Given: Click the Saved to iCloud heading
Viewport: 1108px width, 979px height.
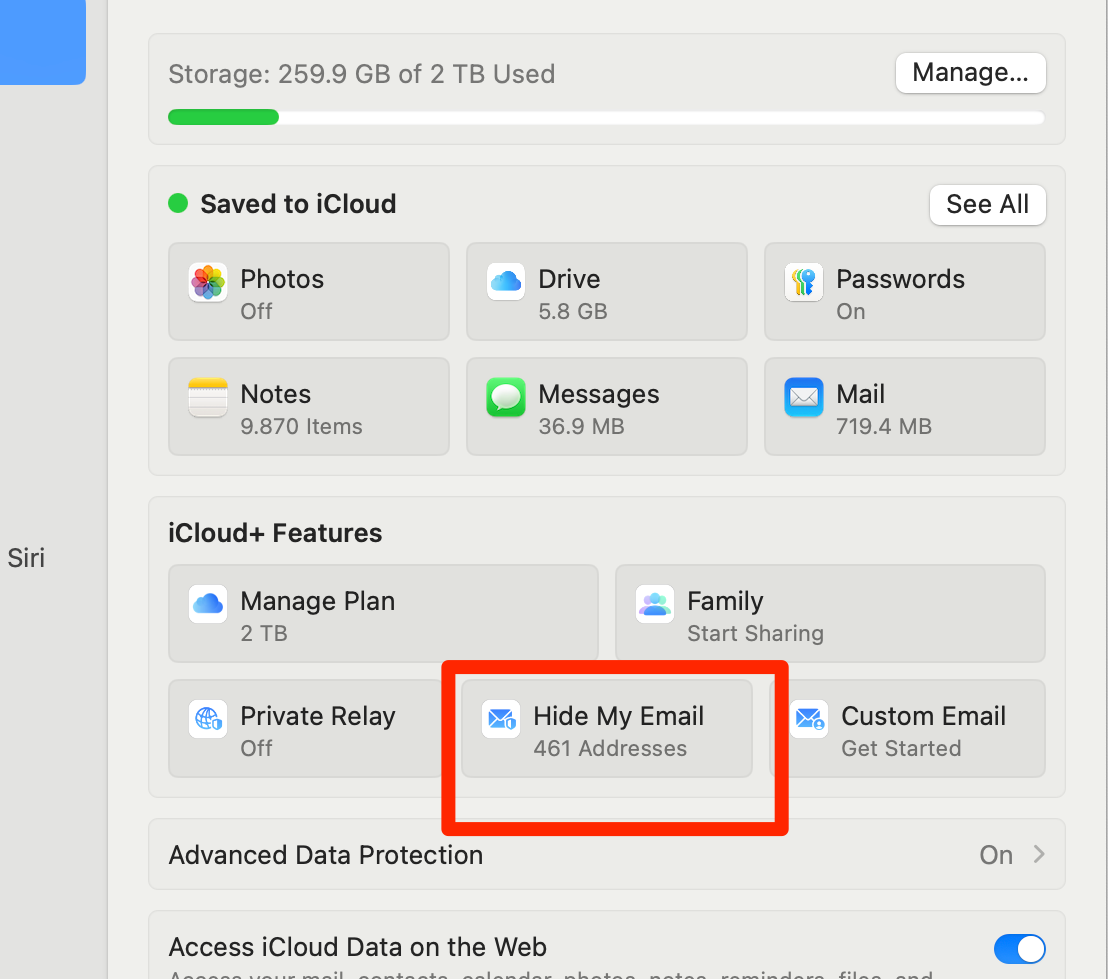Looking at the screenshot, I should [298, 204].
